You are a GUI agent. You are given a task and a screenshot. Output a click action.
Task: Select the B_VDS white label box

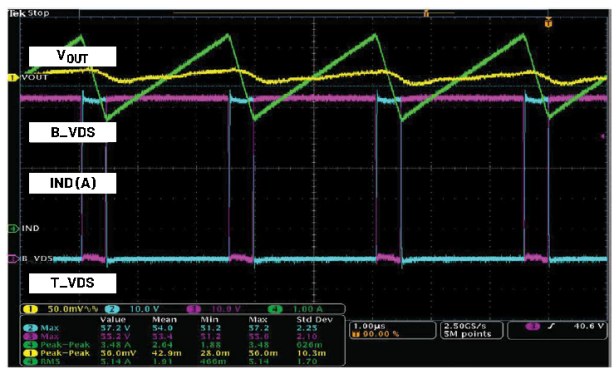tap(72, 132)
